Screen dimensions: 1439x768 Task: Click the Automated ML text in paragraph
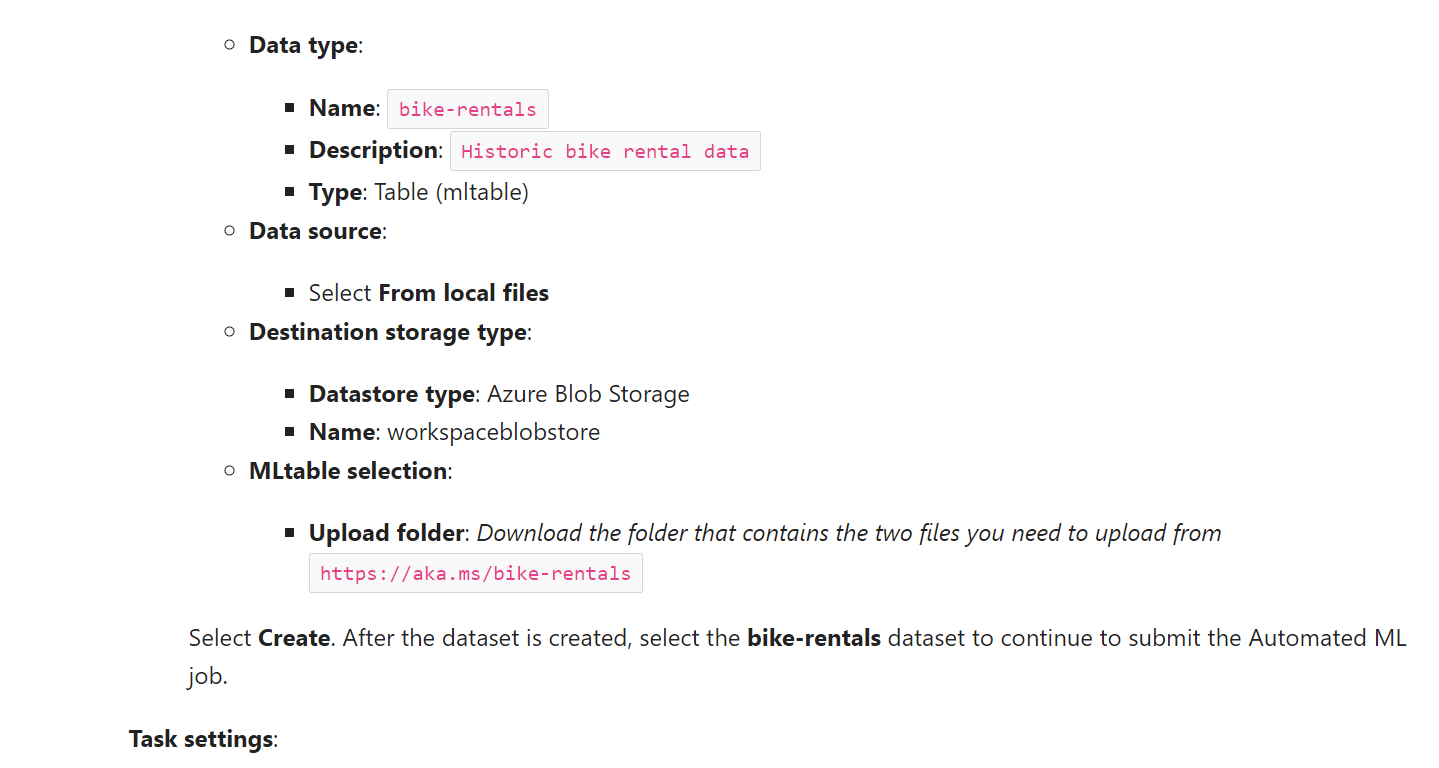tap(1327, 638)
